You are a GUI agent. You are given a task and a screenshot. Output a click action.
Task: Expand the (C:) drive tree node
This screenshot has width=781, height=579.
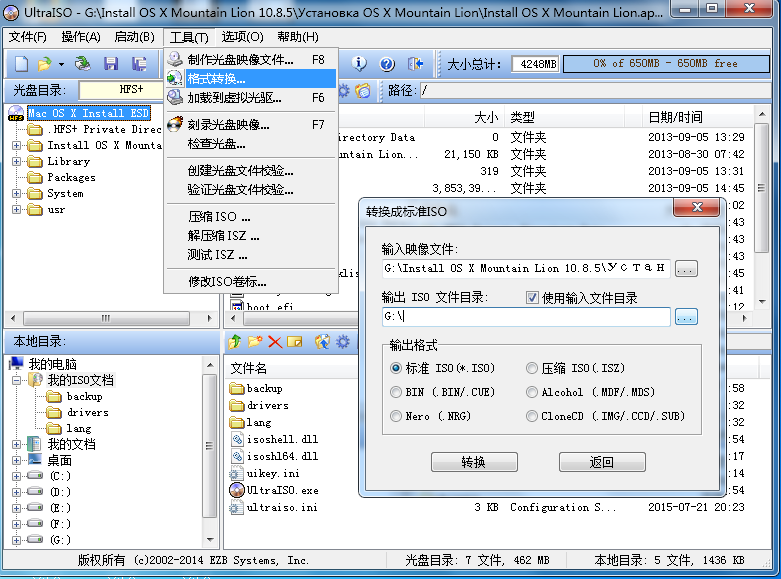[x=16, y=476]
